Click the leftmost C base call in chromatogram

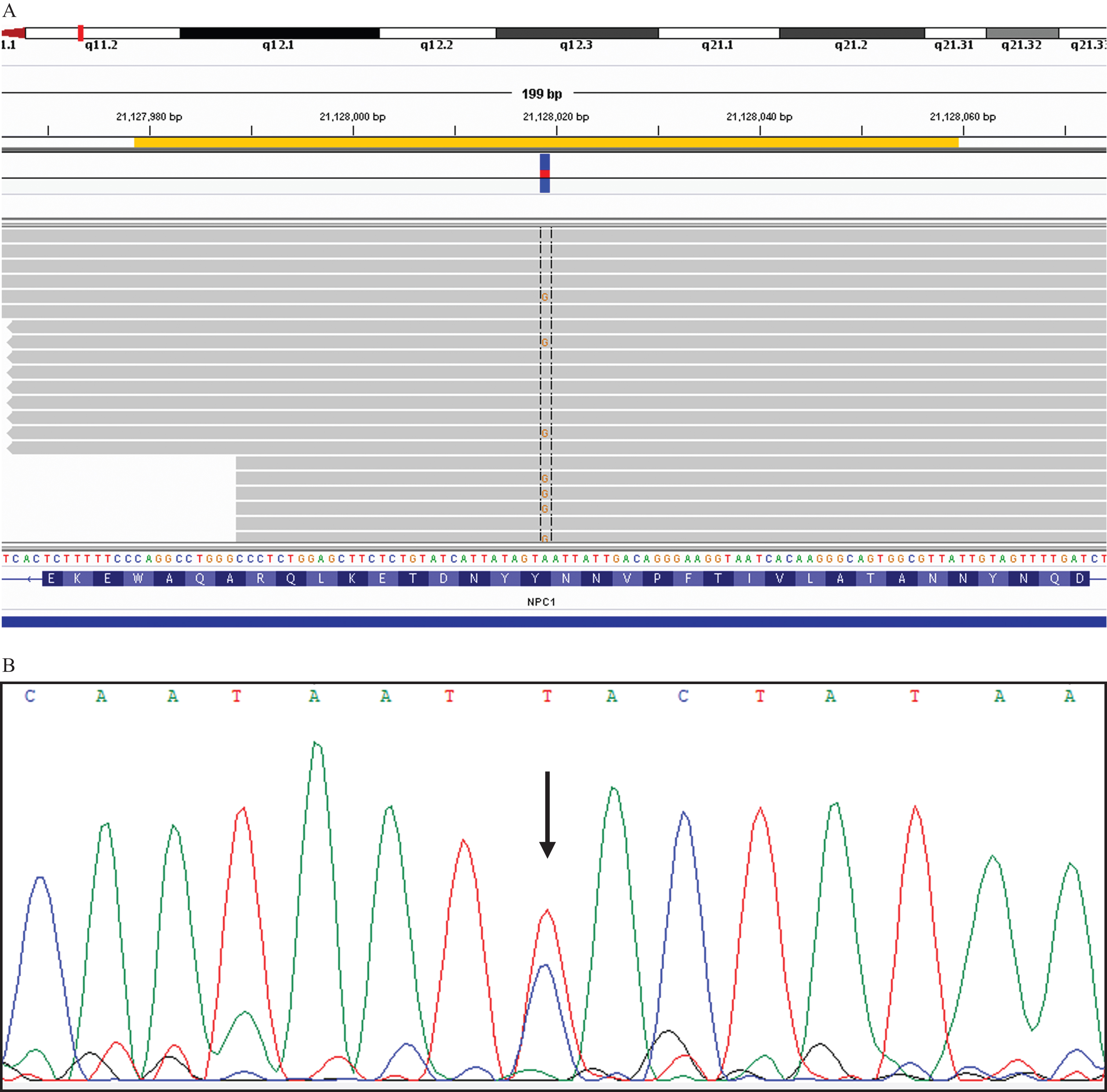click(x=30, y=696)
